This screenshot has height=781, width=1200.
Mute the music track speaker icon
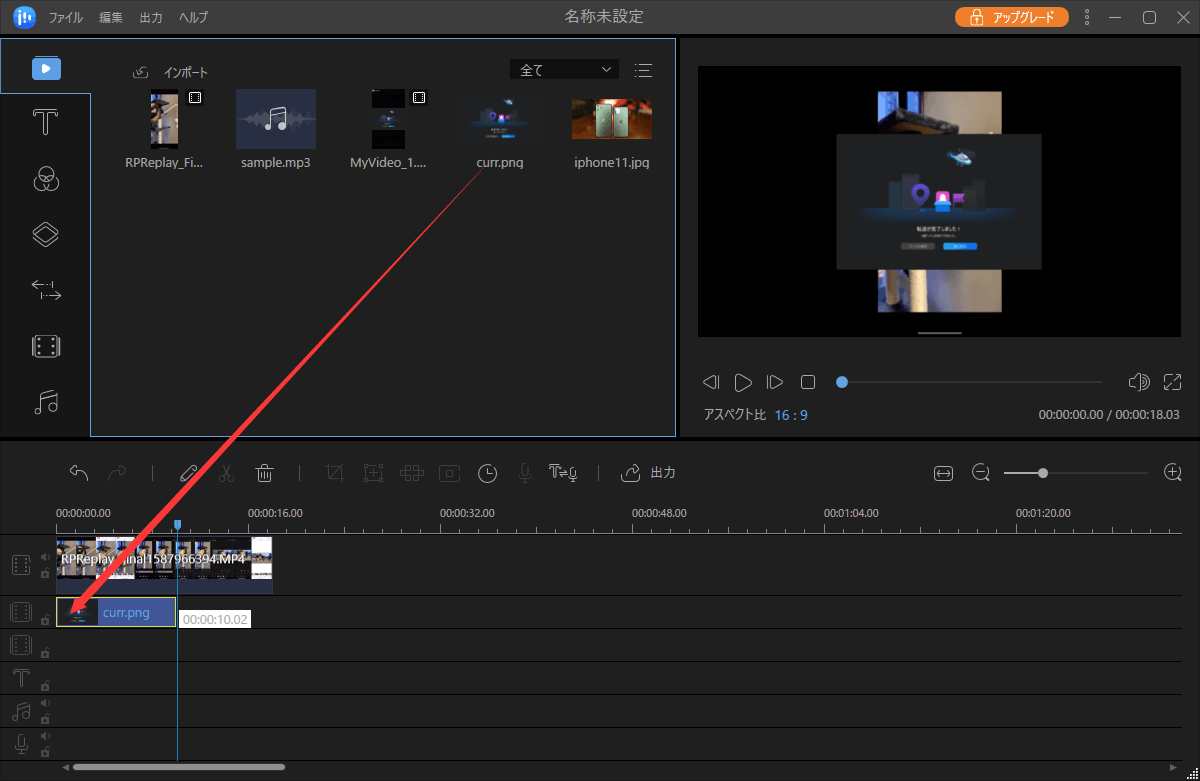click(45, 704)
